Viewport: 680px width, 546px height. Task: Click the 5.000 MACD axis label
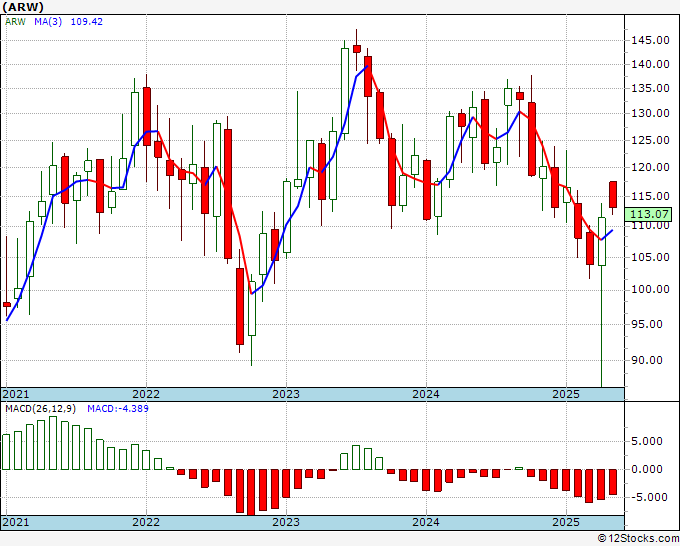647,441
